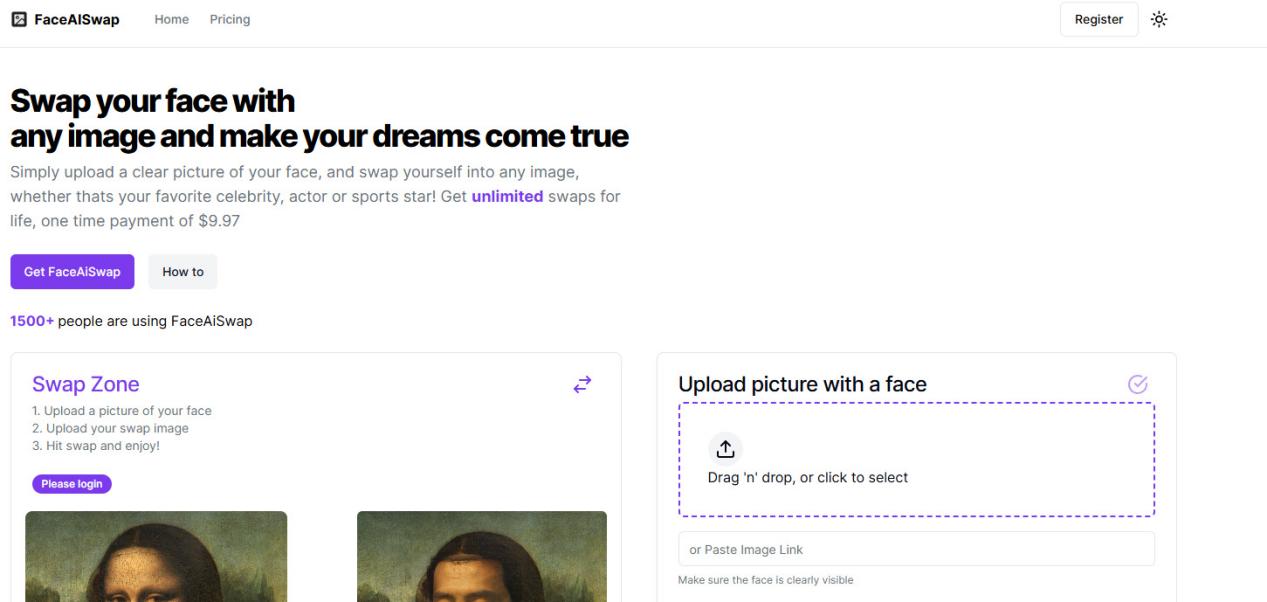Click the Drag 'n' drop upload area

(916, 460)
